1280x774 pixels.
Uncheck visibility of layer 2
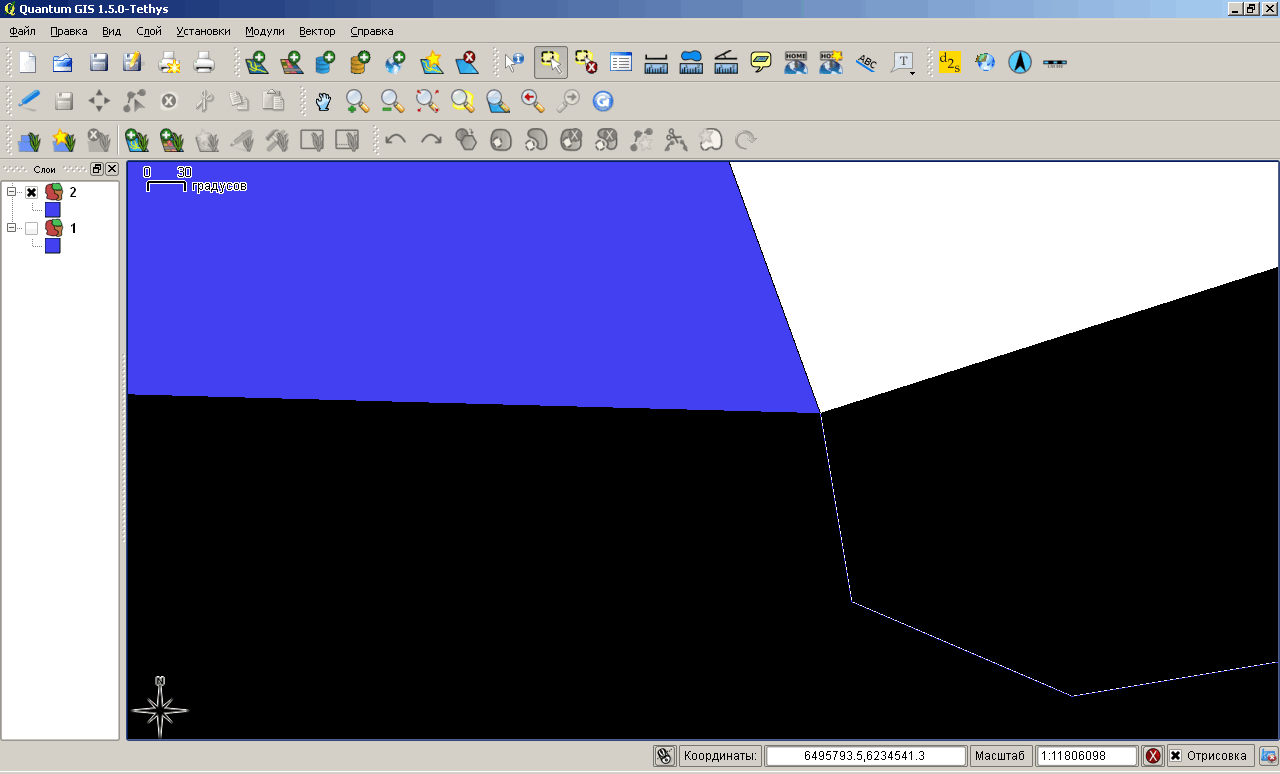click(x=32, y=193)
